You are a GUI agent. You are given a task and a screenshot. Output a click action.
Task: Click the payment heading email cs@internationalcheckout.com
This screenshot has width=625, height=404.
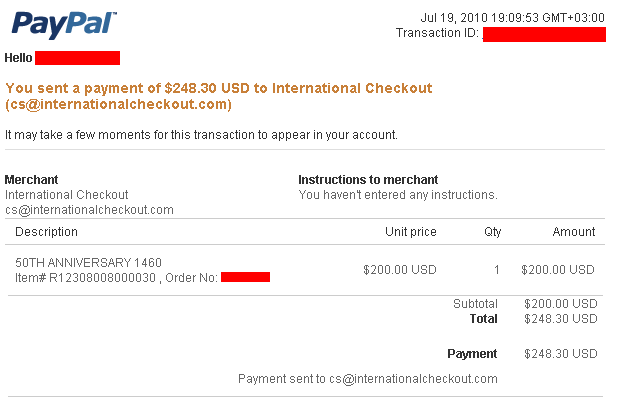[118, 104]
